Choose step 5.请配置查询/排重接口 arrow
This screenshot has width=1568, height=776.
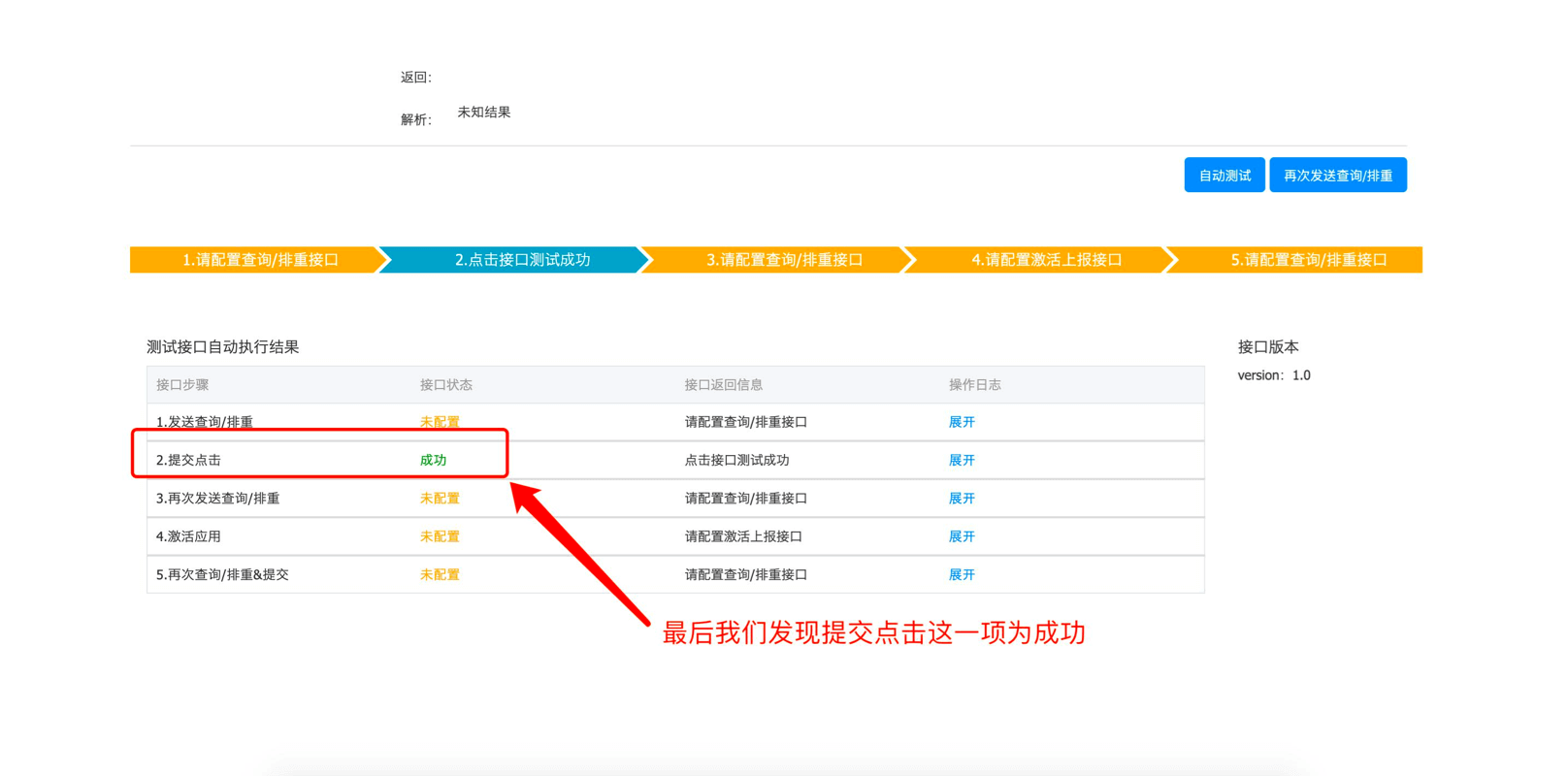point(1307,260)
